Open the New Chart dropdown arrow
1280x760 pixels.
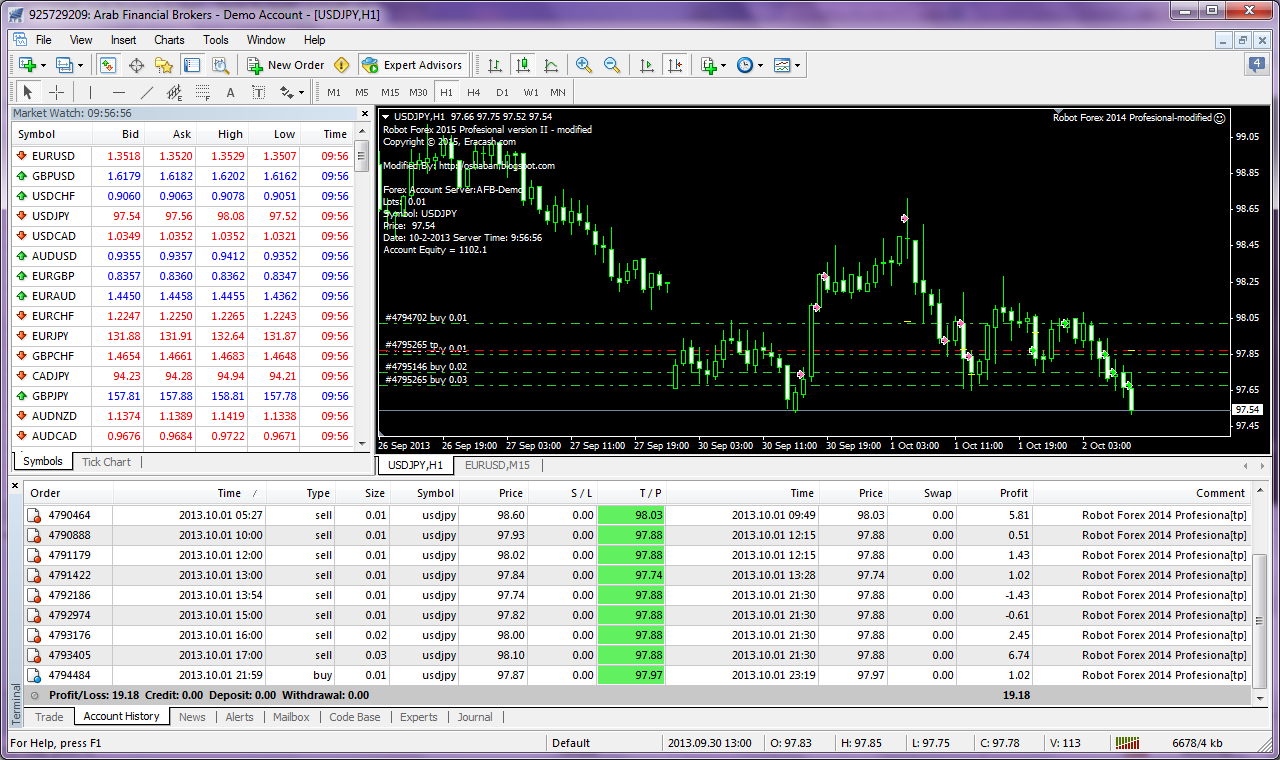[x=43, y=66]
